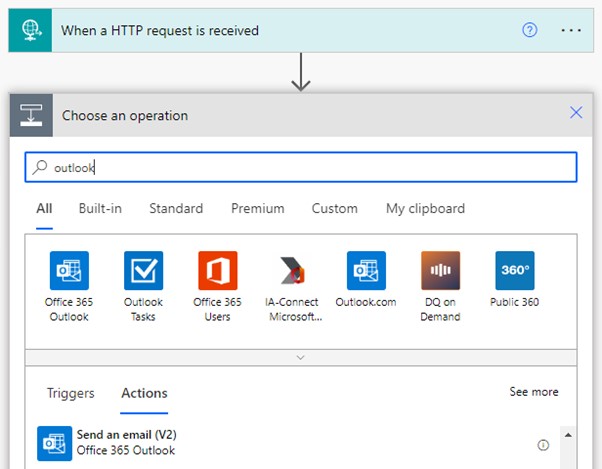Click the actions list scroll-up arrow
This screenshot has width=602, height=469.
tap(568, 435)
